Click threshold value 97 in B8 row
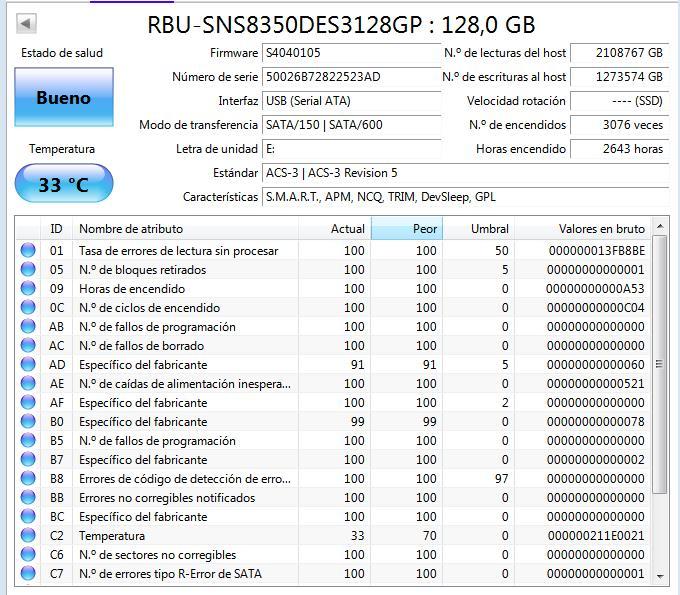The image size is (680, 595). point(502,479)
